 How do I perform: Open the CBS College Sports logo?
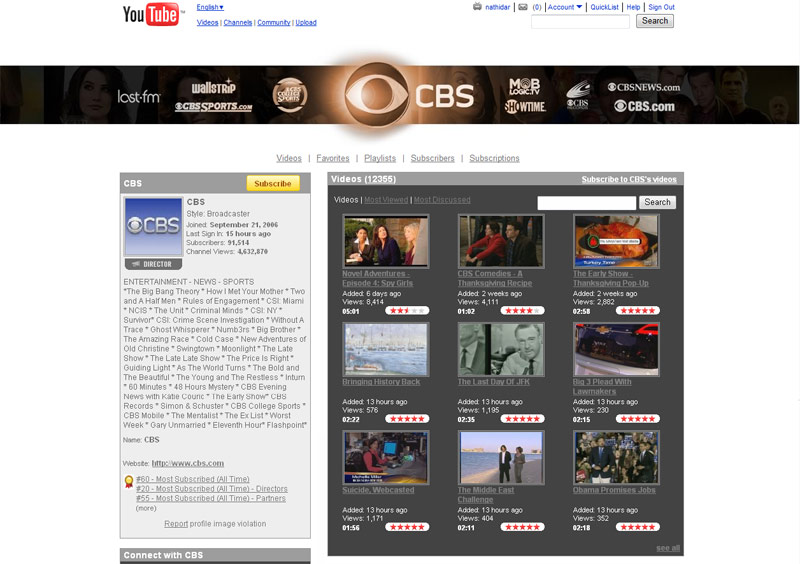click(x=290, y=95)
